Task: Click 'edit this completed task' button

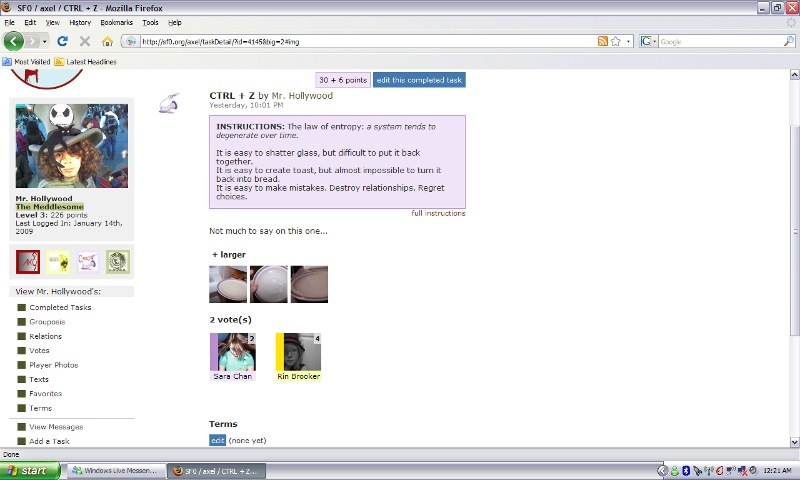Action: pyautogui.click(x=419, y=80)
